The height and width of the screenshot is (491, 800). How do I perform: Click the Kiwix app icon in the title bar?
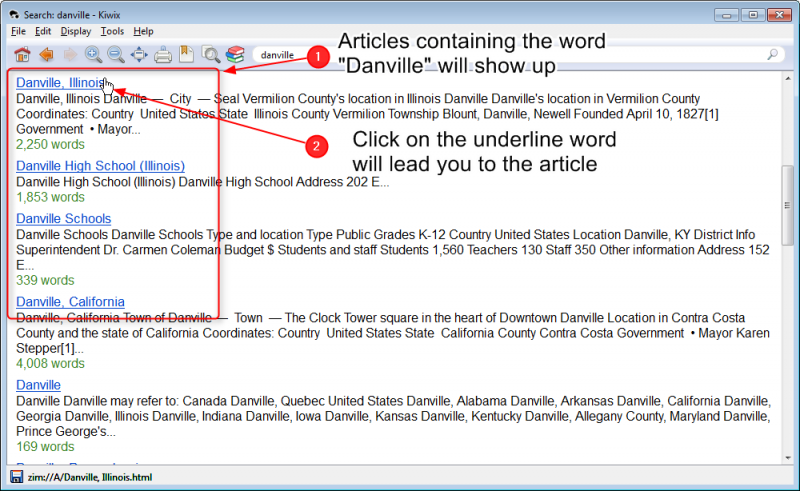point(14,14)
